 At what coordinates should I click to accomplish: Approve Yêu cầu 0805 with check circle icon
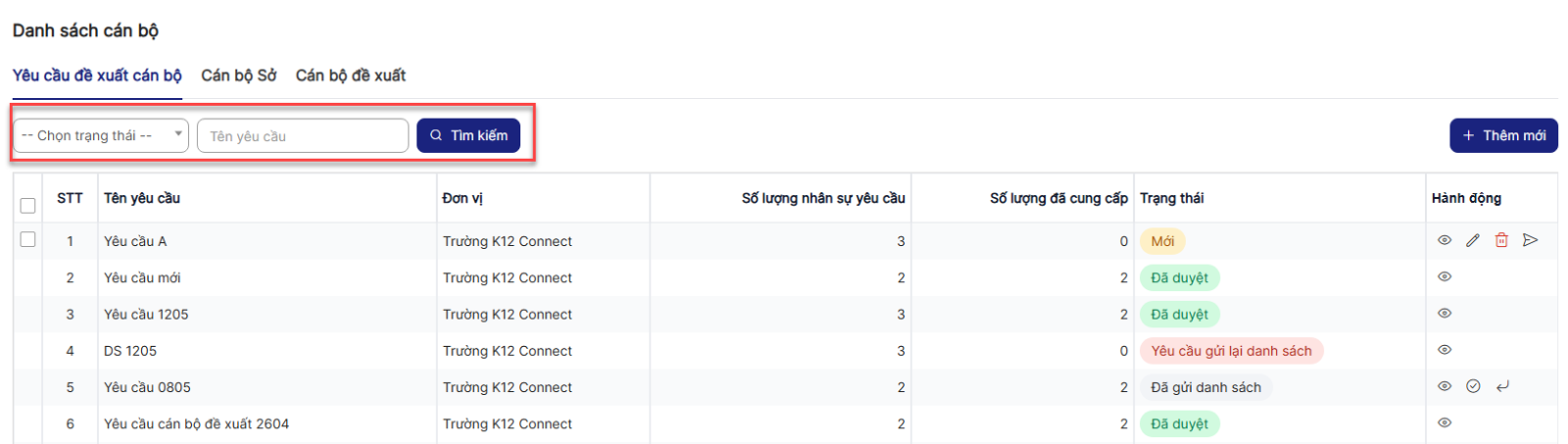(1472, 386)
